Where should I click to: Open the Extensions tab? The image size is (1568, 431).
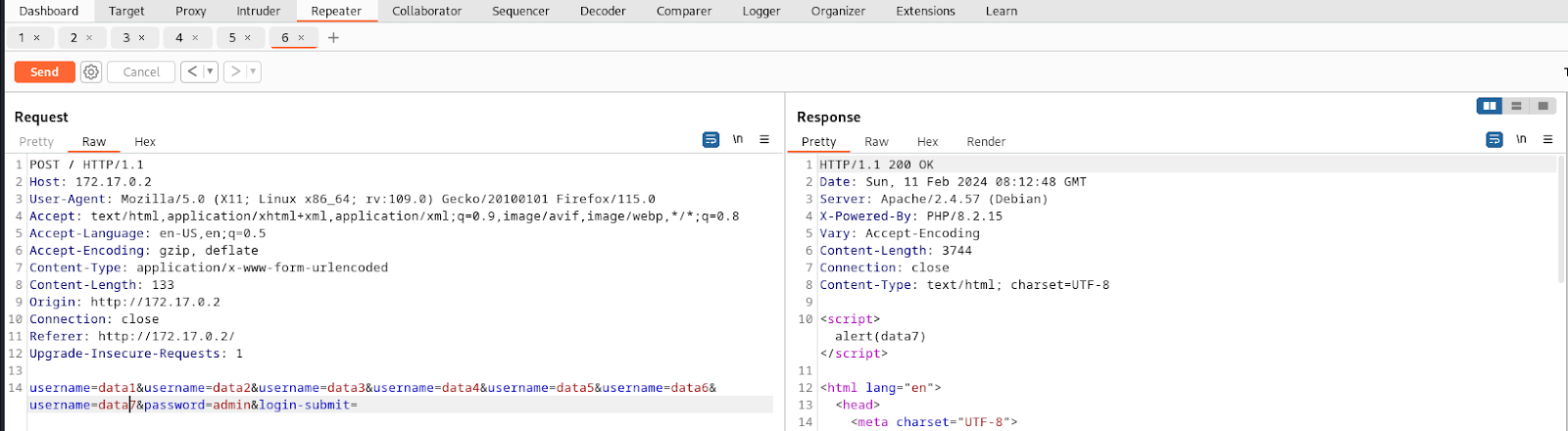(x=925, y=11)
